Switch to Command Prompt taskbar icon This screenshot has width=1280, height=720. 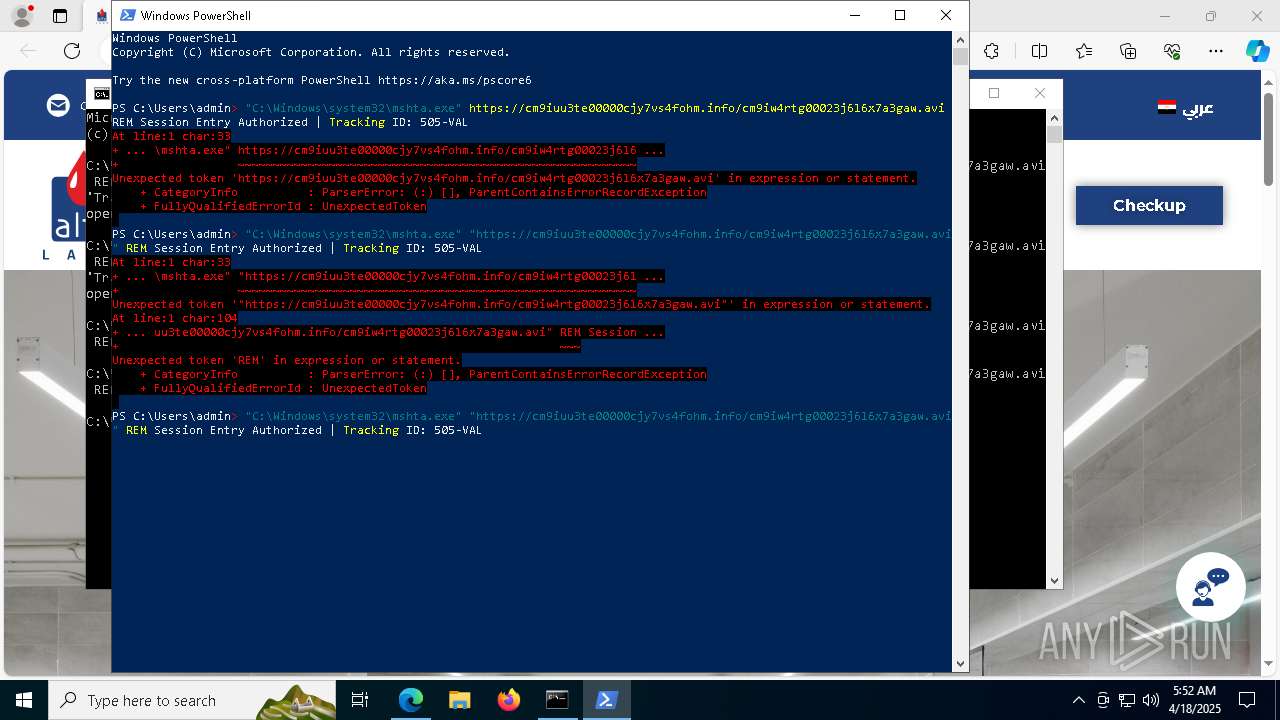point(557,700)
